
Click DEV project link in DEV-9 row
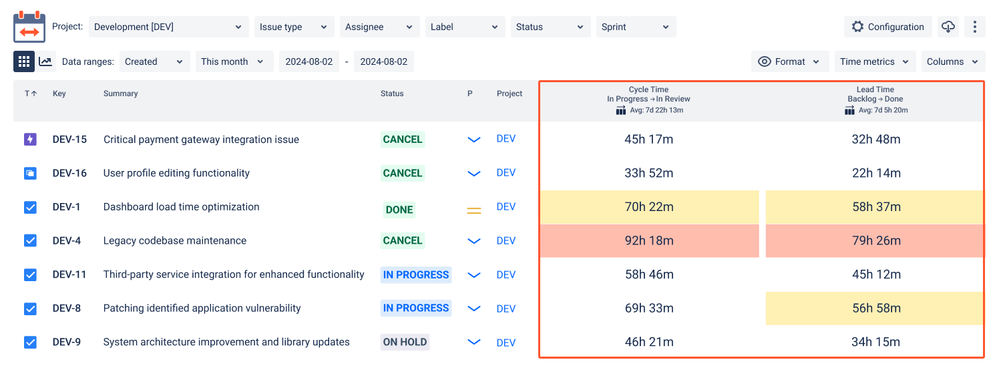[x=506, y=343]
